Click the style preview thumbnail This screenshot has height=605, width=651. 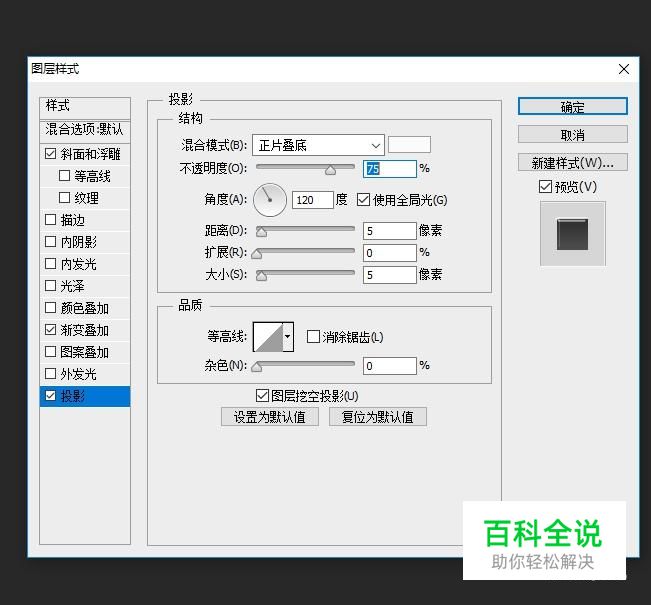click(573, 234)
